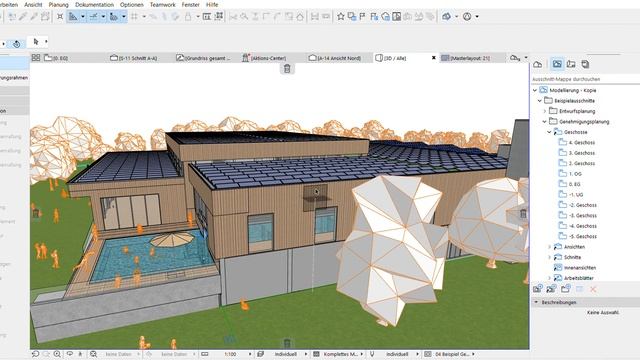Click the trace reference window icon
The height and width of the screenshot is (360, 640).
pos(207,17)
